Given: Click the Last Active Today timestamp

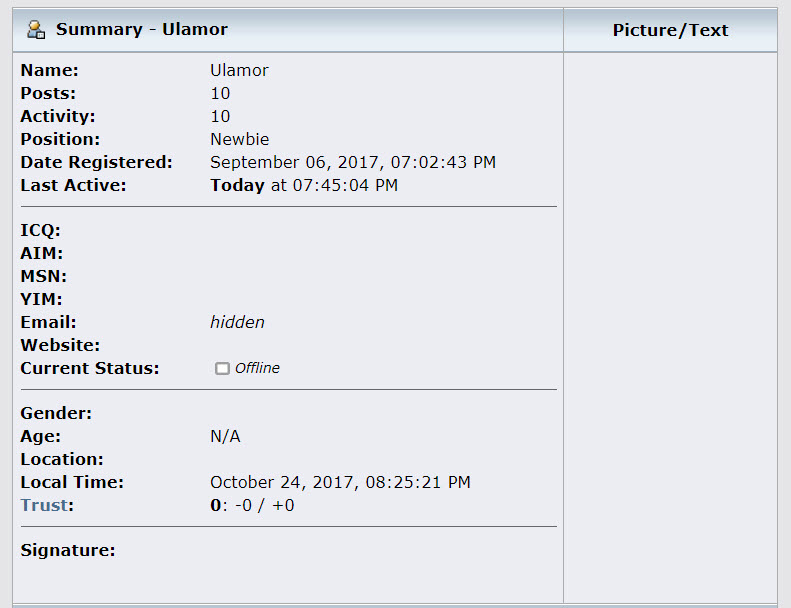Looking at the screenshot, I should [x=304, y=185].
